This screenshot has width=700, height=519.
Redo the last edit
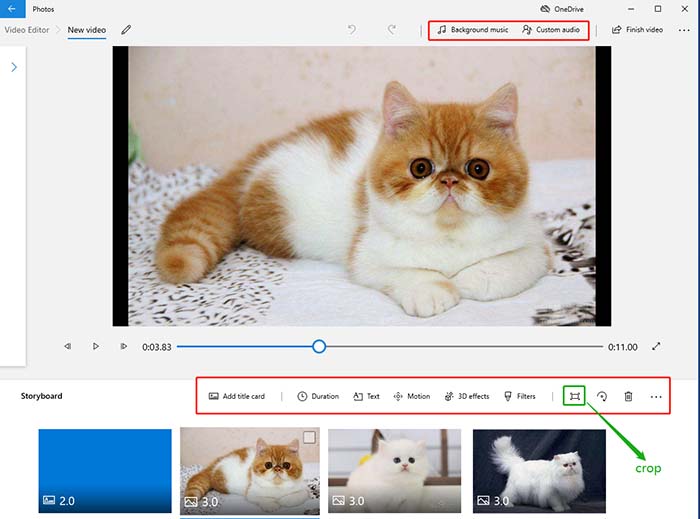coord(392,30)
